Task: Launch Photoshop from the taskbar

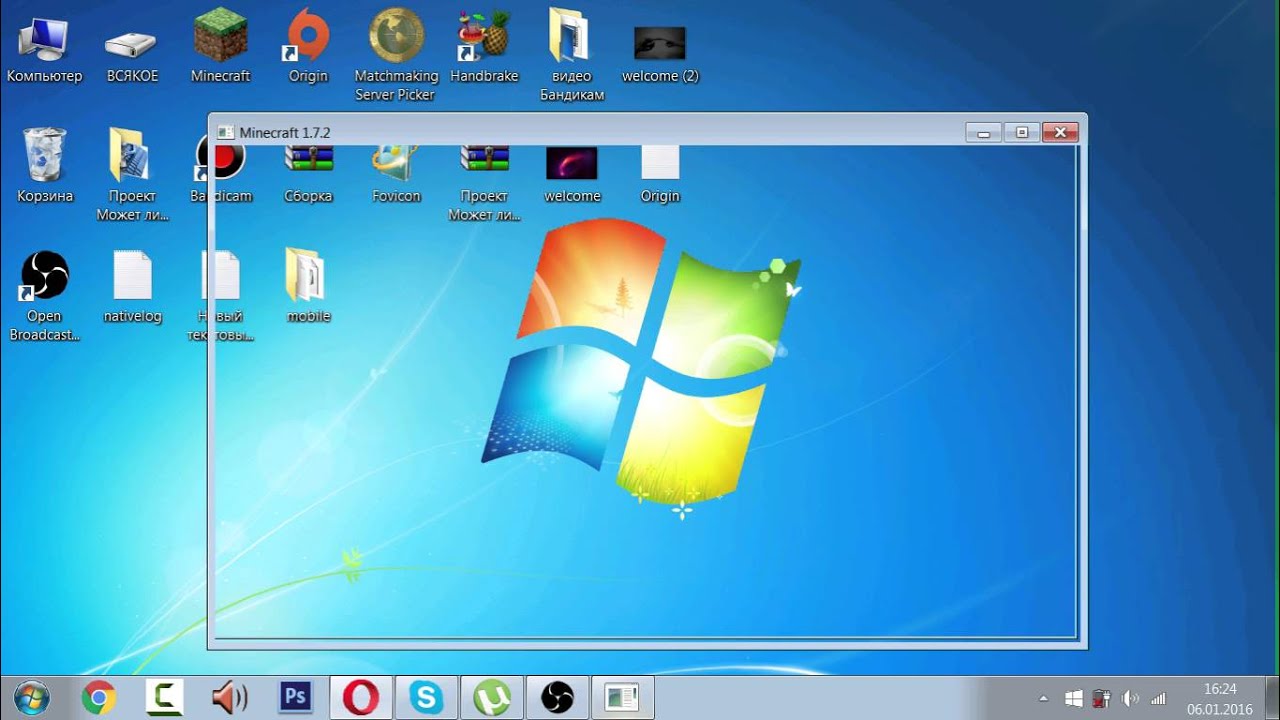Action: (x=295, y=696)
